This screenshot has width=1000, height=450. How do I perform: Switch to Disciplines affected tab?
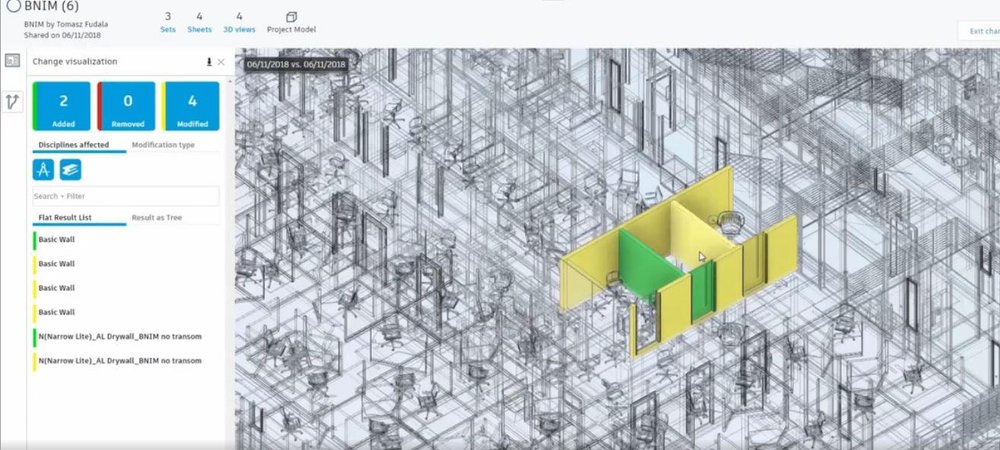point(73,145)
